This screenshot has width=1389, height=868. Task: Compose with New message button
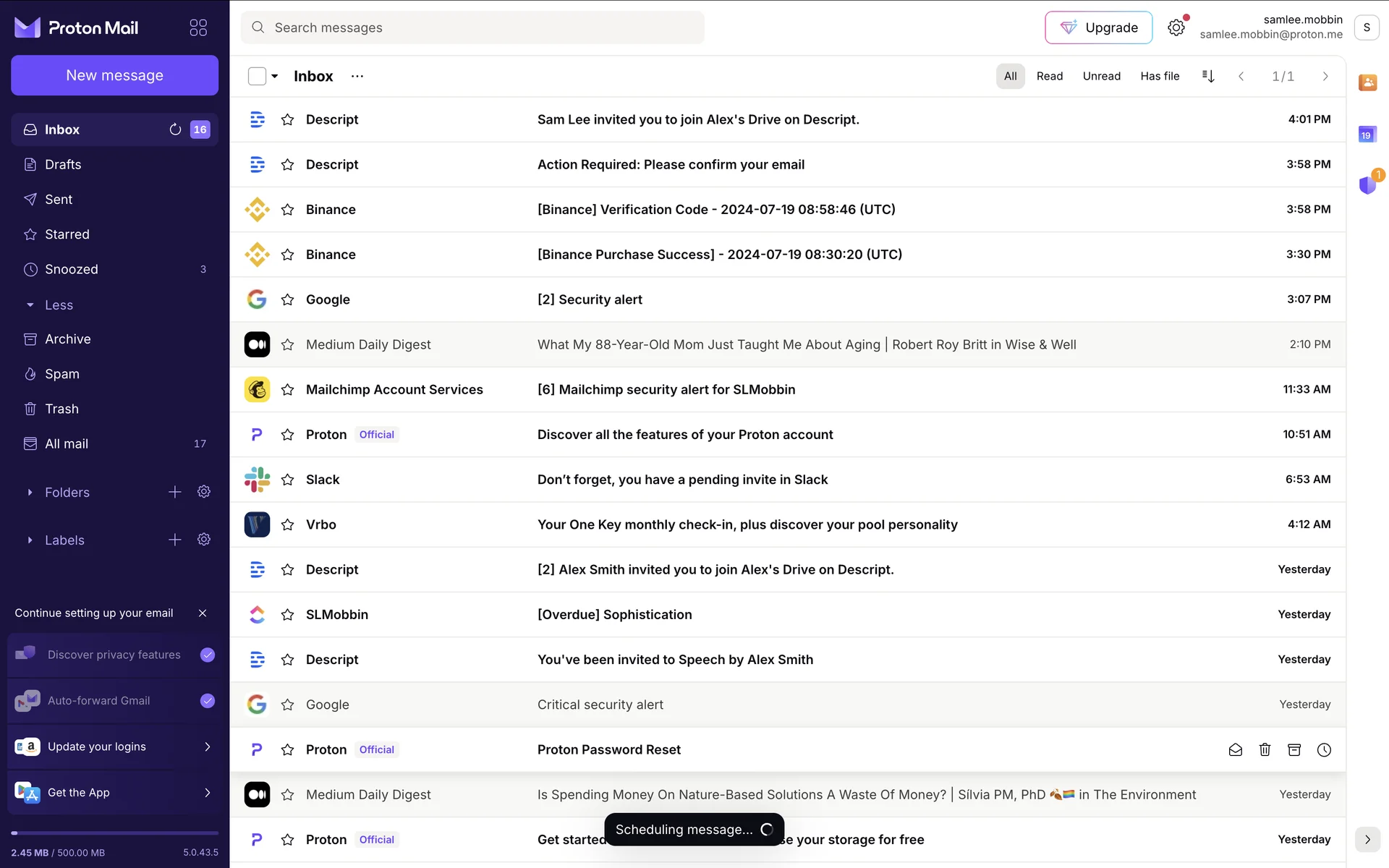(x=114, y=75)
